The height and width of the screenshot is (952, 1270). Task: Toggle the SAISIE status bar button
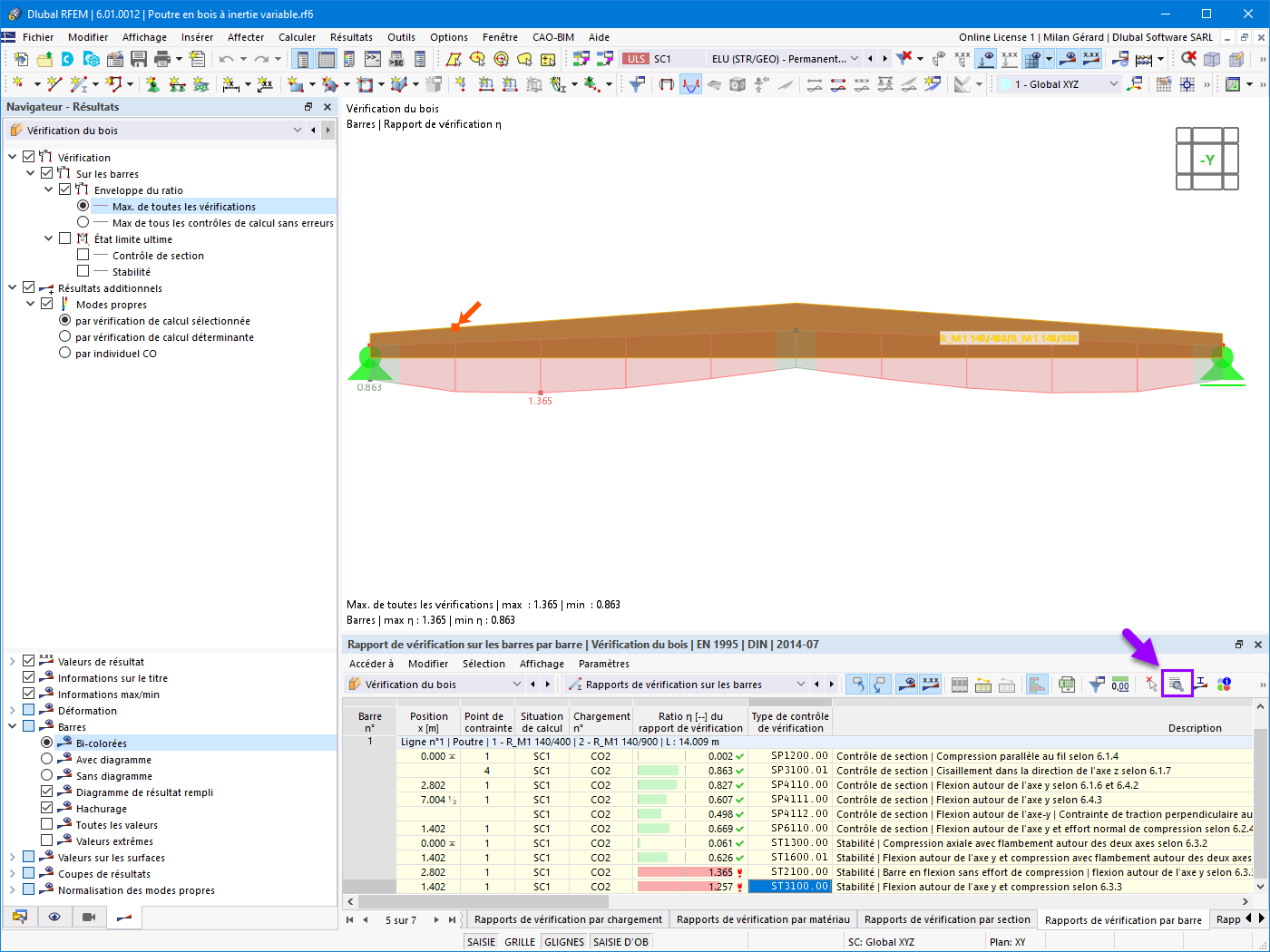(x=481, y=942)
